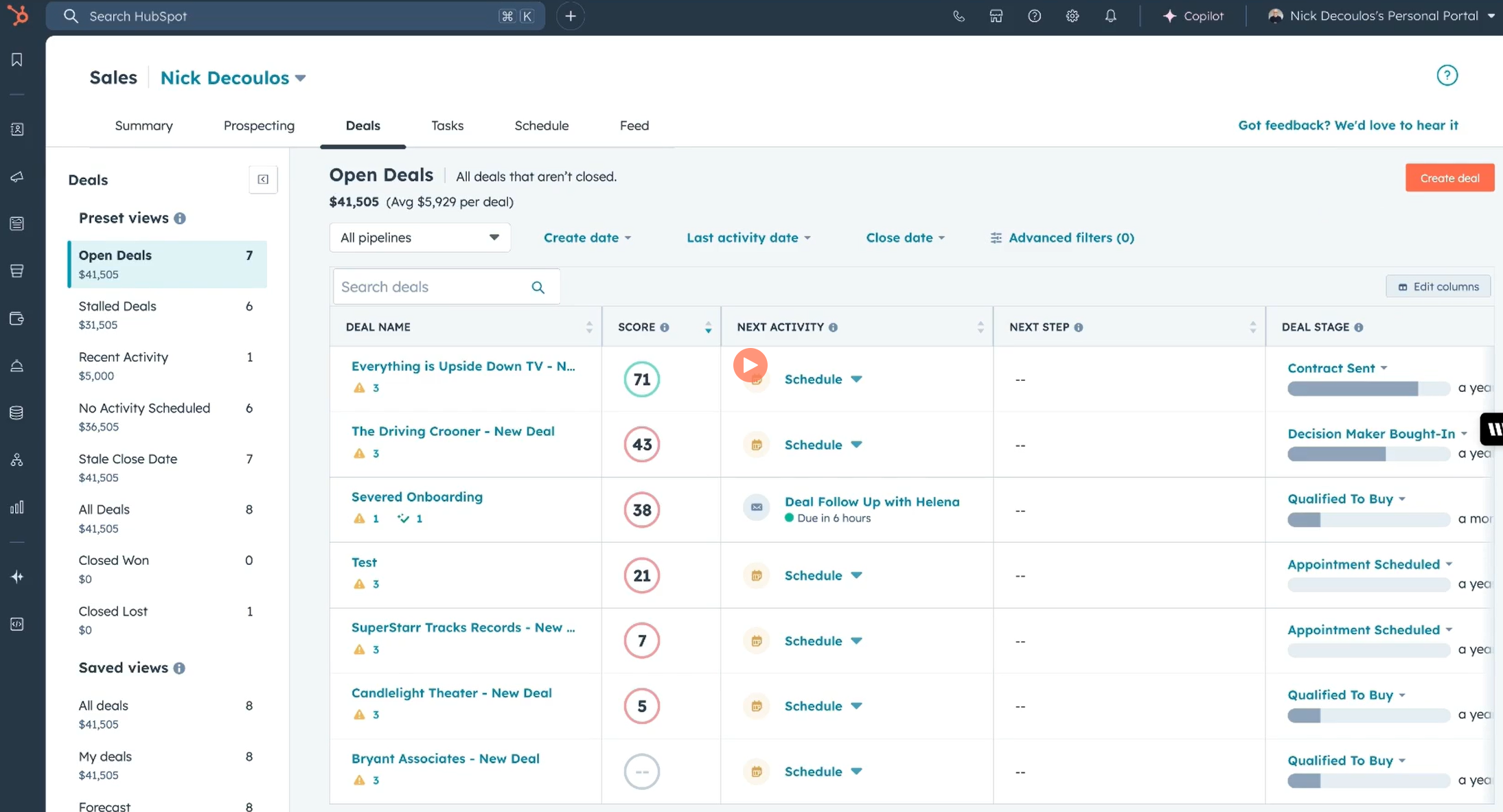
Task: Click the phone calling icon in top bar
Action: tap(959, 16)
